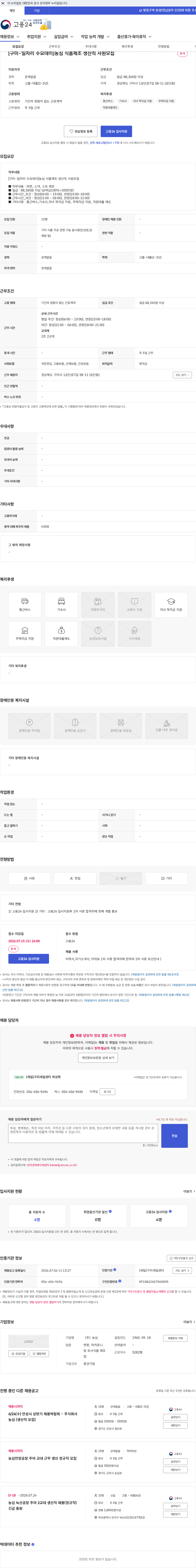The image size is (196, 1568).
Task: Click the heart 관심정보 등록 button
Action: coord(81,131)
